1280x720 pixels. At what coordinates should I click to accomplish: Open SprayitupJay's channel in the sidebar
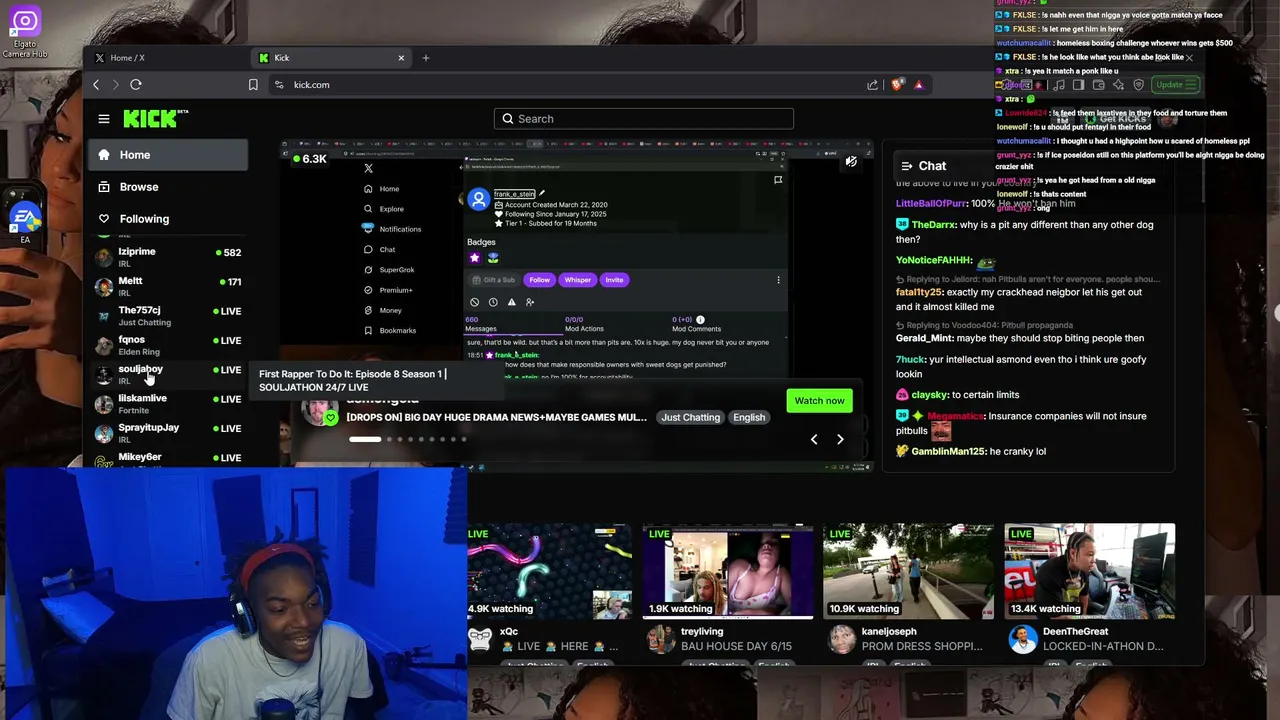168,433
